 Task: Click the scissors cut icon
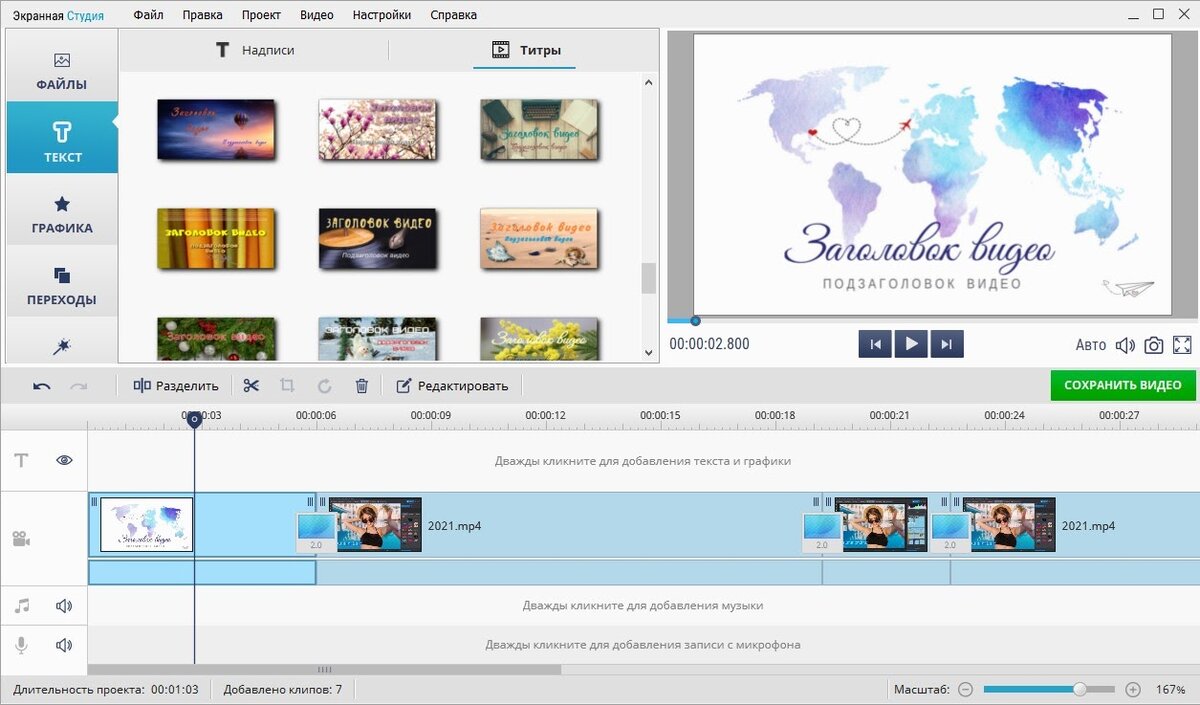251,385
